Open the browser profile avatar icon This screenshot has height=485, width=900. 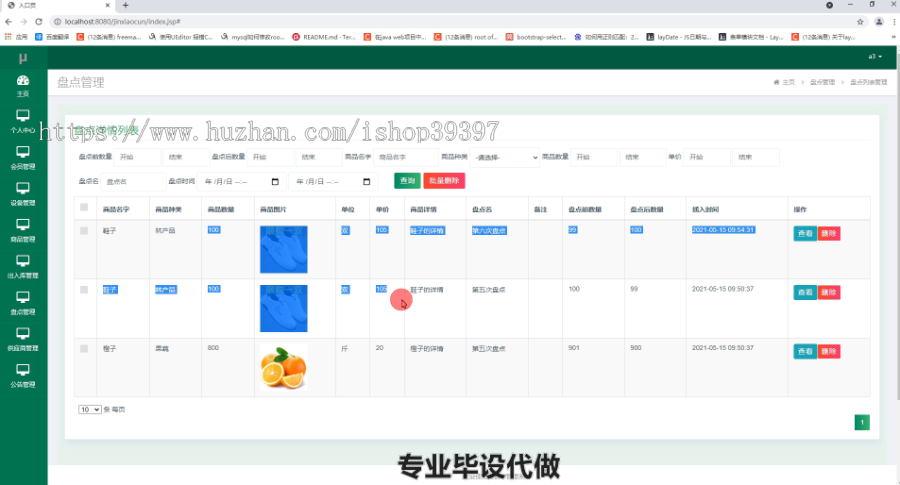[x=879, y=22]
